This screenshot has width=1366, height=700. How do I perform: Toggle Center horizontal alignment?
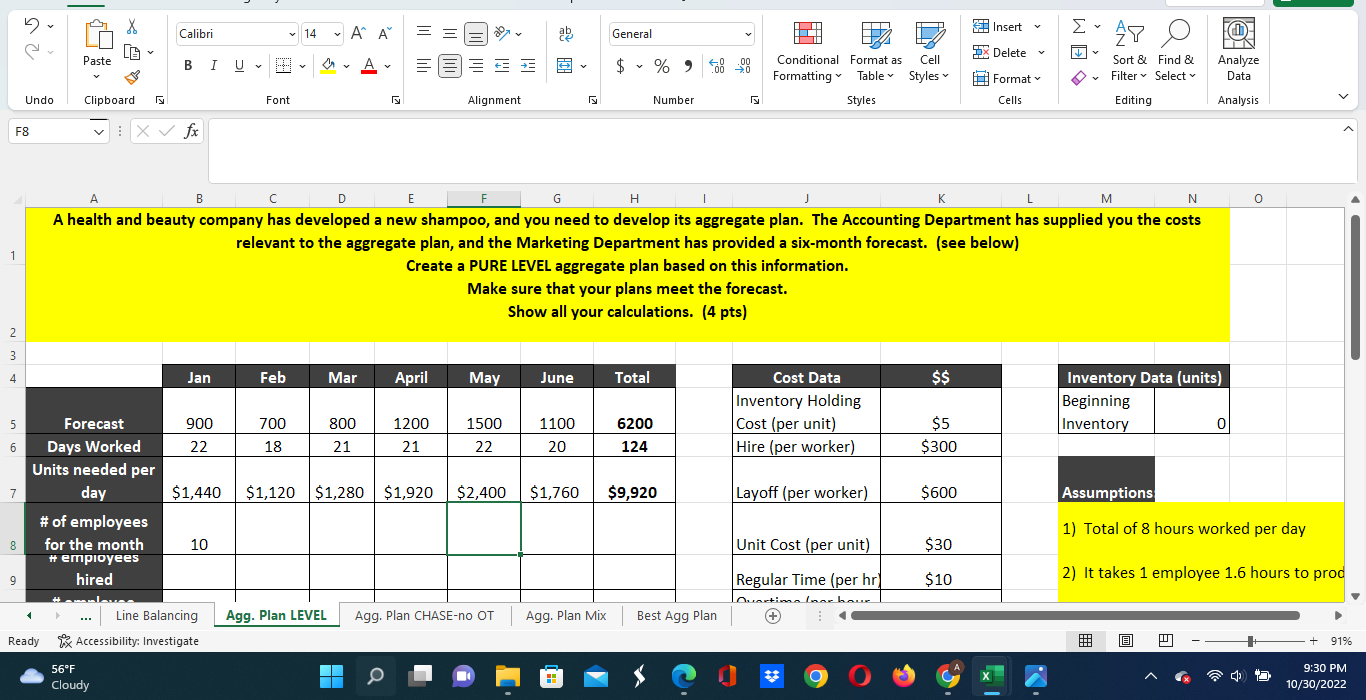[x=451, y=66]
